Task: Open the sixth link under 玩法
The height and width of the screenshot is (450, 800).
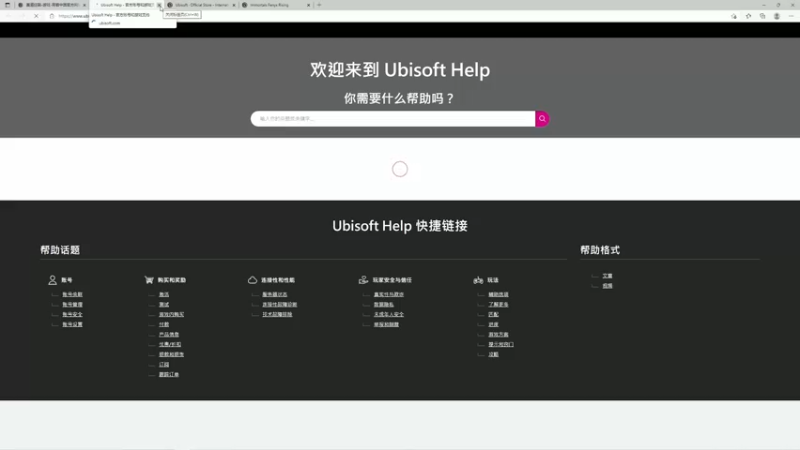Action: (x=501, y=344)
